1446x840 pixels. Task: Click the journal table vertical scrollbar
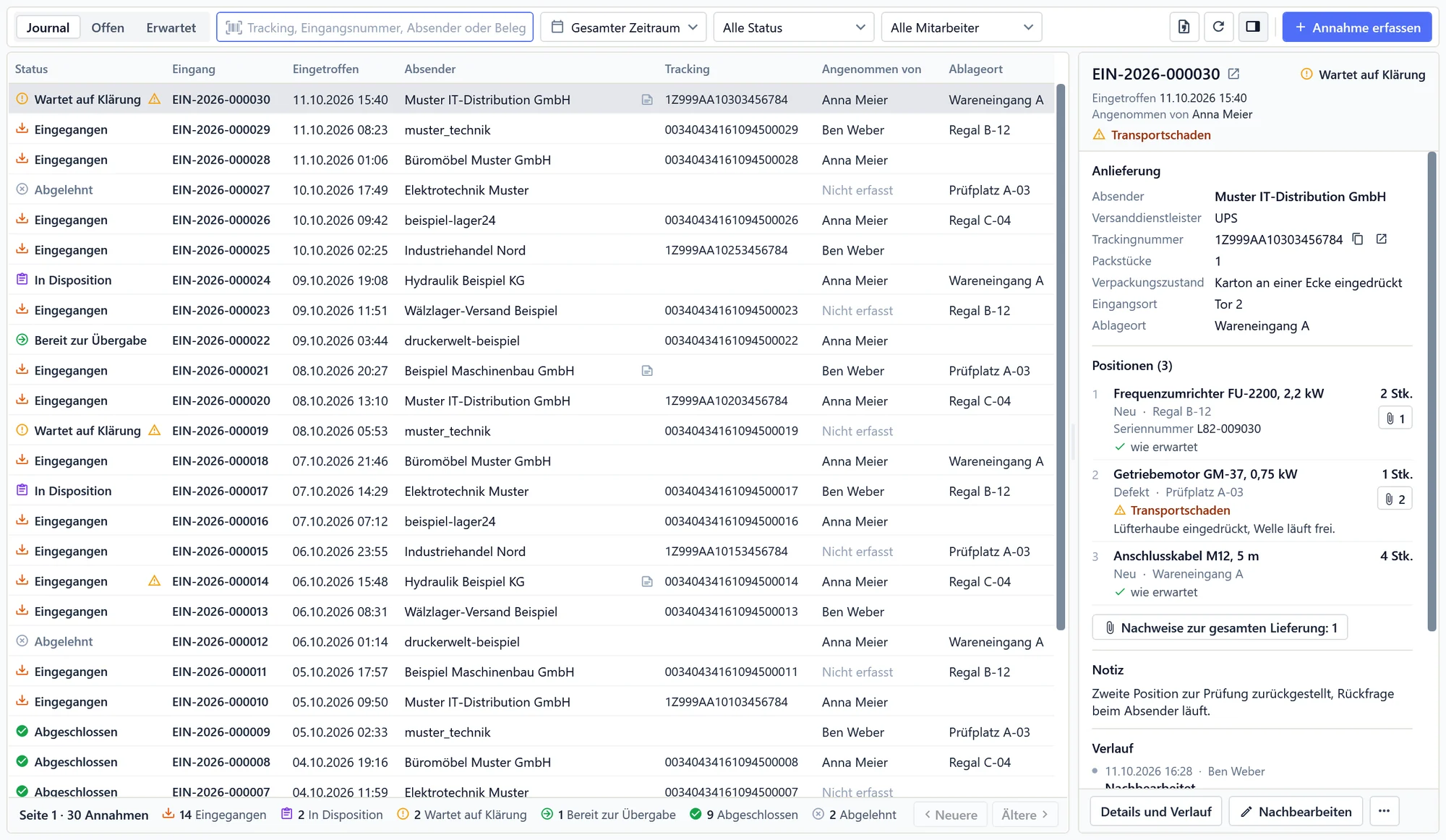[1061, 357]
